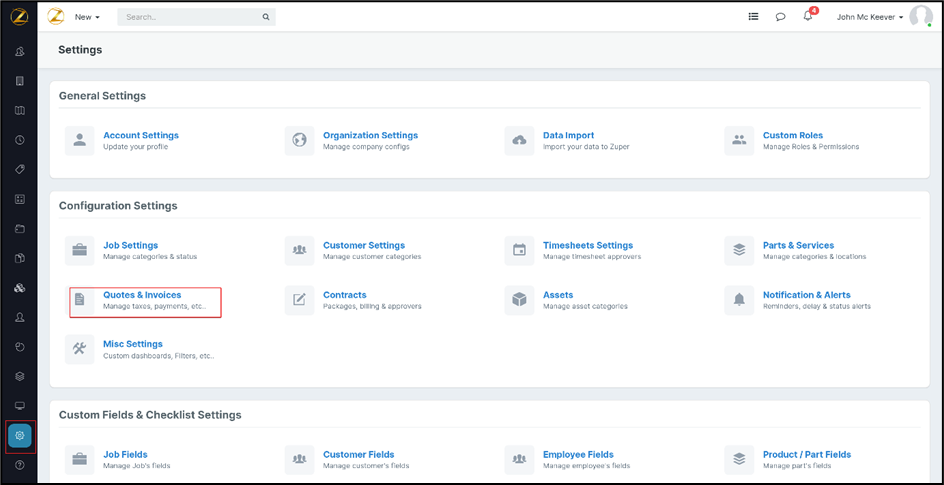Open the chat bubble icon in header
944x485 pixels.
point(780,17)
